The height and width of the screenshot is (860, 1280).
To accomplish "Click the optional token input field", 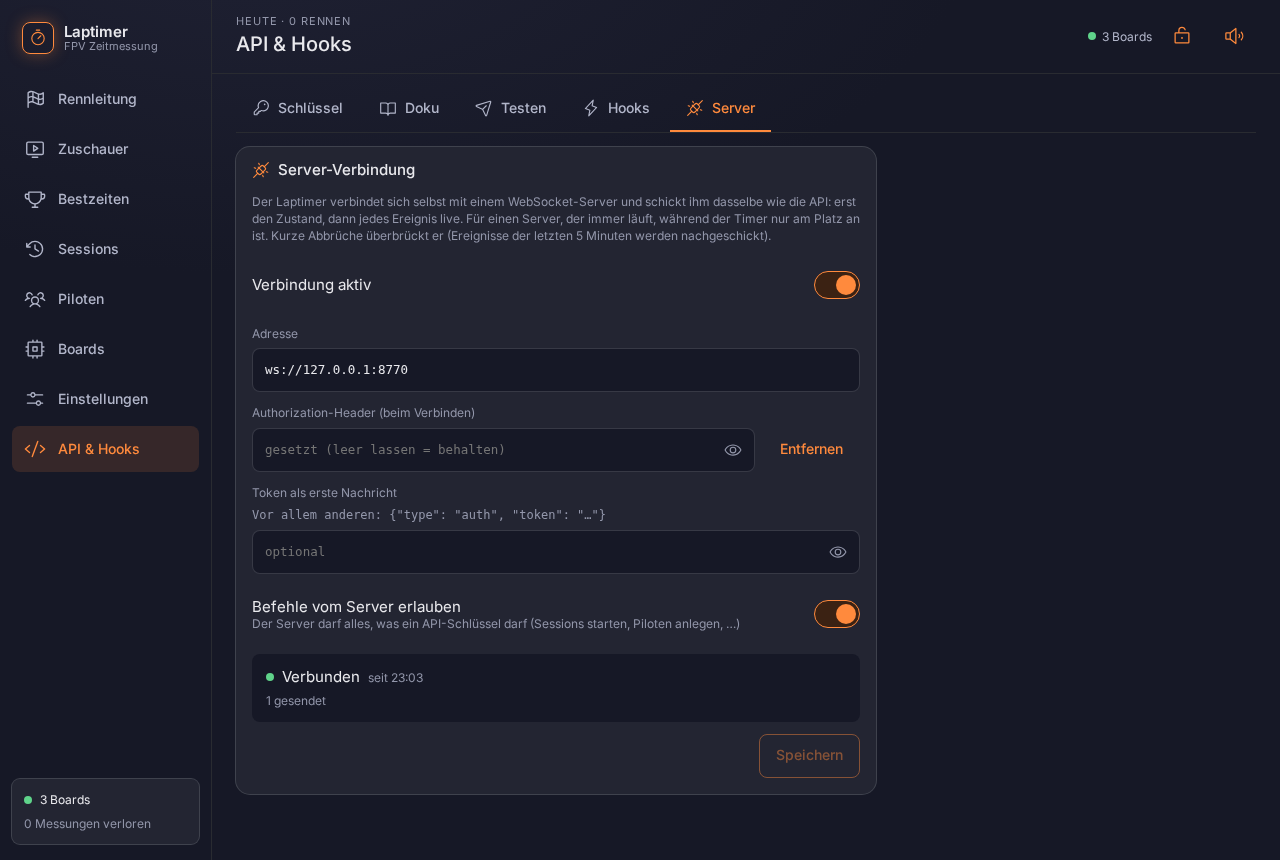I will [x=556, y=552].
